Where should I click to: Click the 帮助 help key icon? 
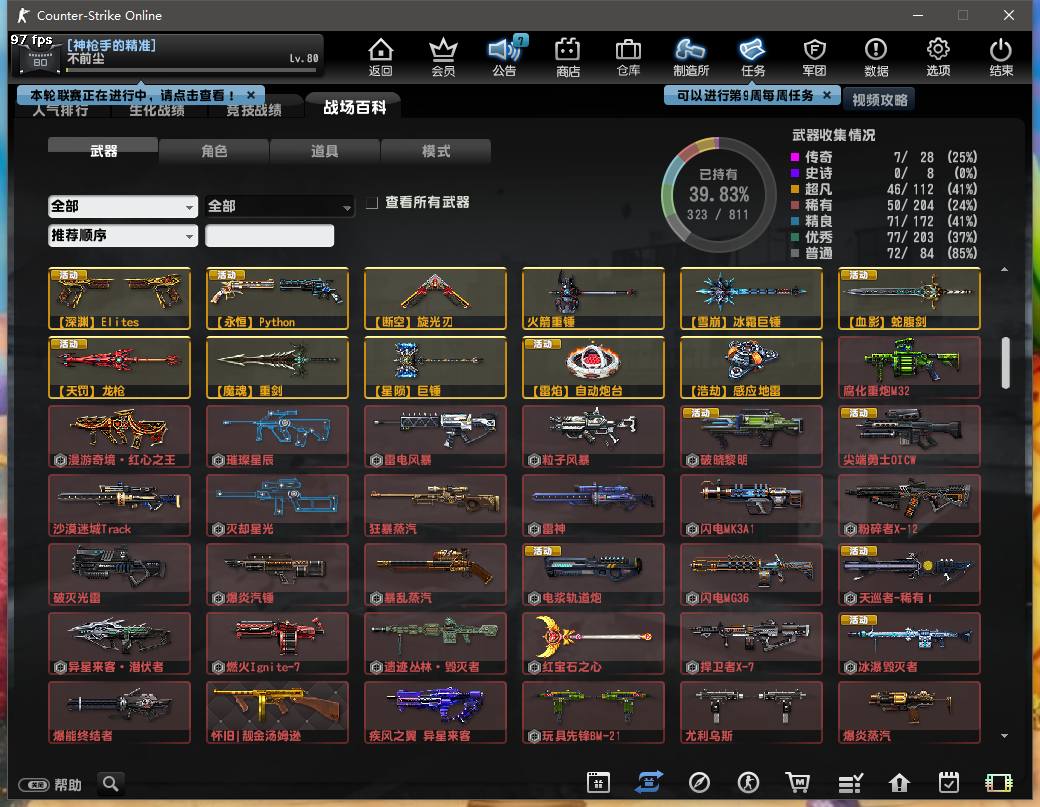[x=34, y=785]
